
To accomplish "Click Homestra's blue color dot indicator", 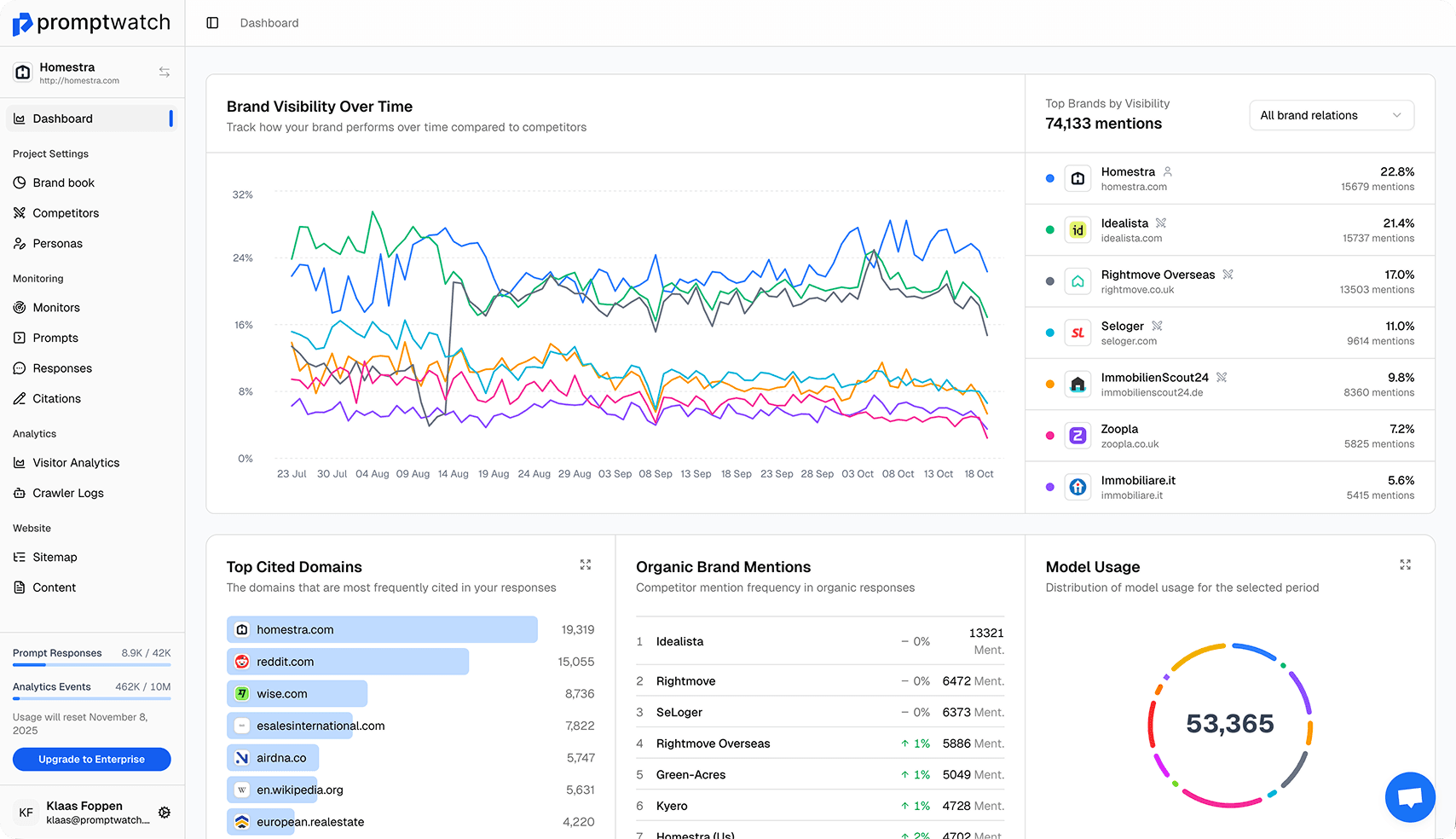I will tap(1049, 177).
